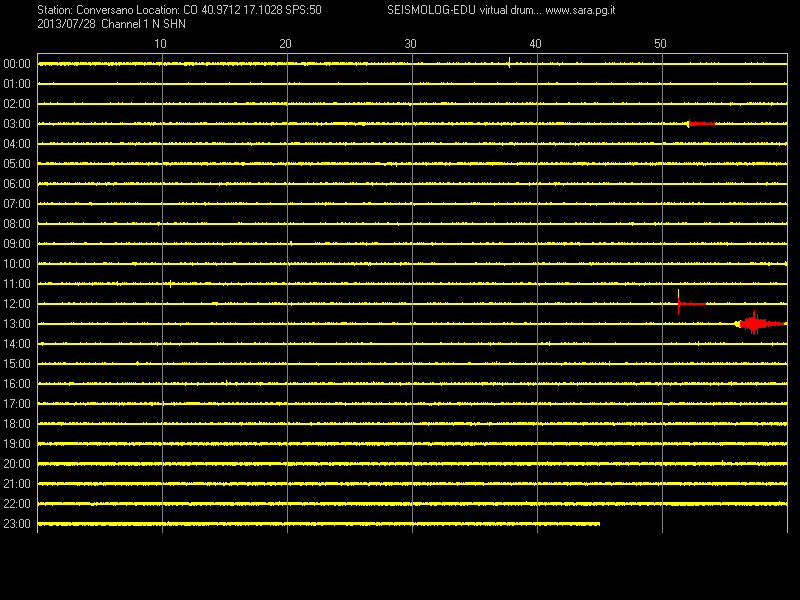Click the 01:00 hour label
The height and width of the screenshot is (600, 800).
click(x=17, y=84)
